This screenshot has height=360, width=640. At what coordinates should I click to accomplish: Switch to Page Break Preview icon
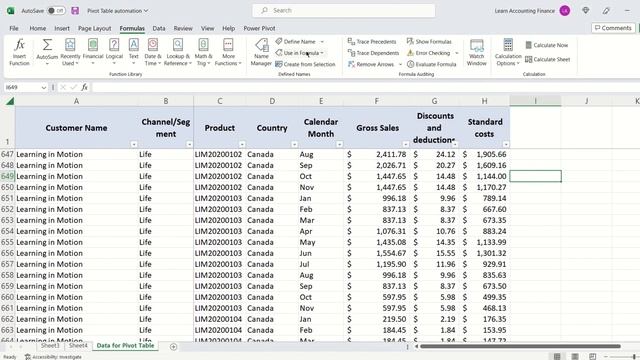click(x=593, y=357)
